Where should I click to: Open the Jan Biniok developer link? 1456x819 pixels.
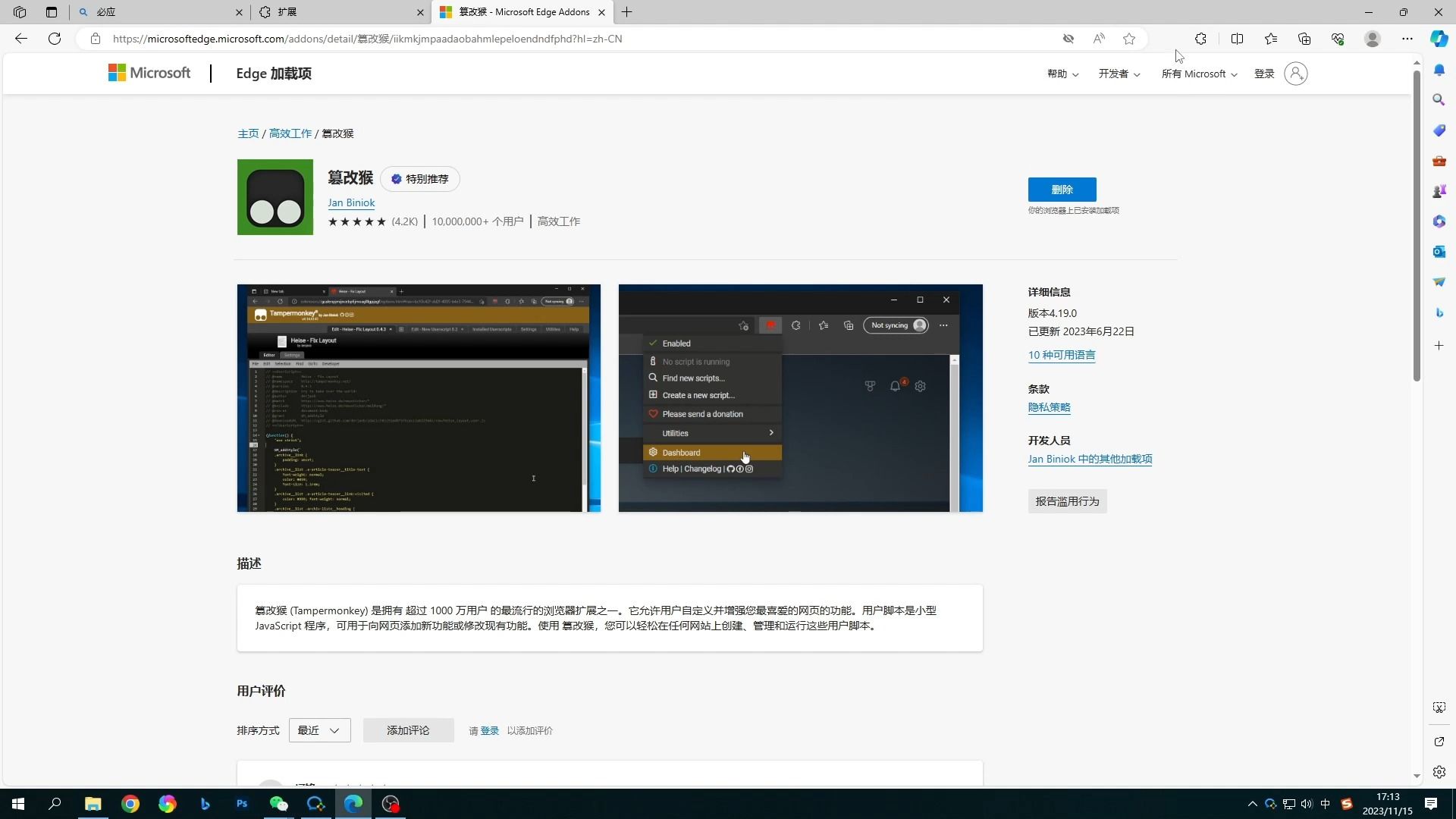(351, 202)
